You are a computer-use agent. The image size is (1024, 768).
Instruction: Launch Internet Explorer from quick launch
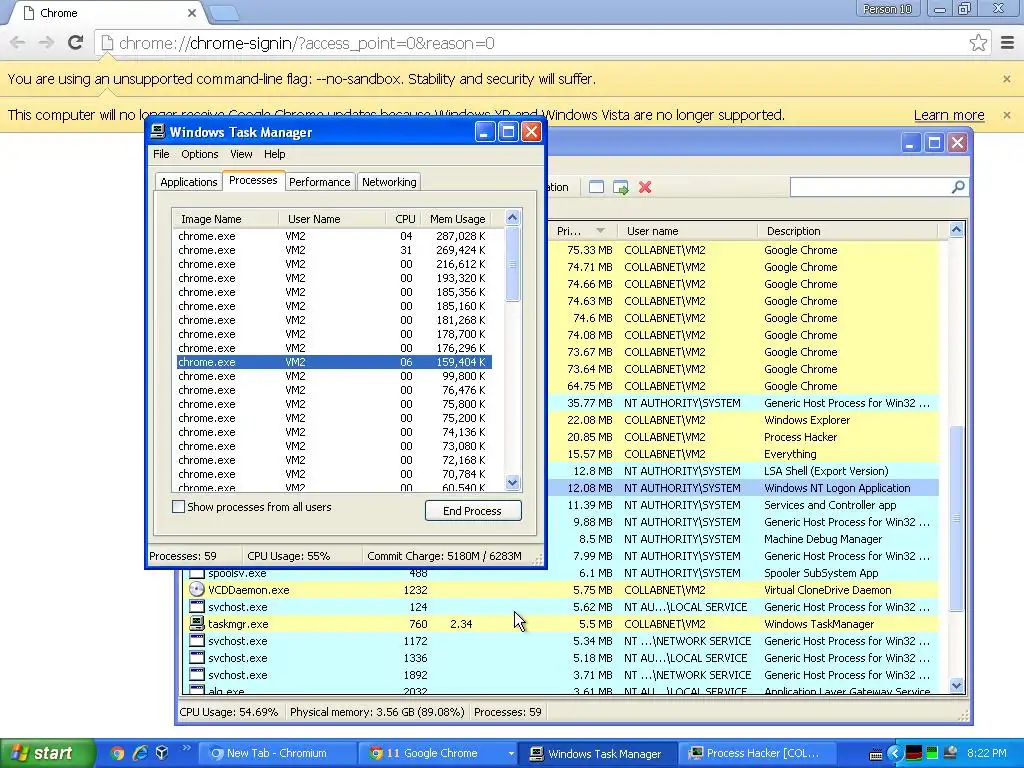click(x=140, y=753)
